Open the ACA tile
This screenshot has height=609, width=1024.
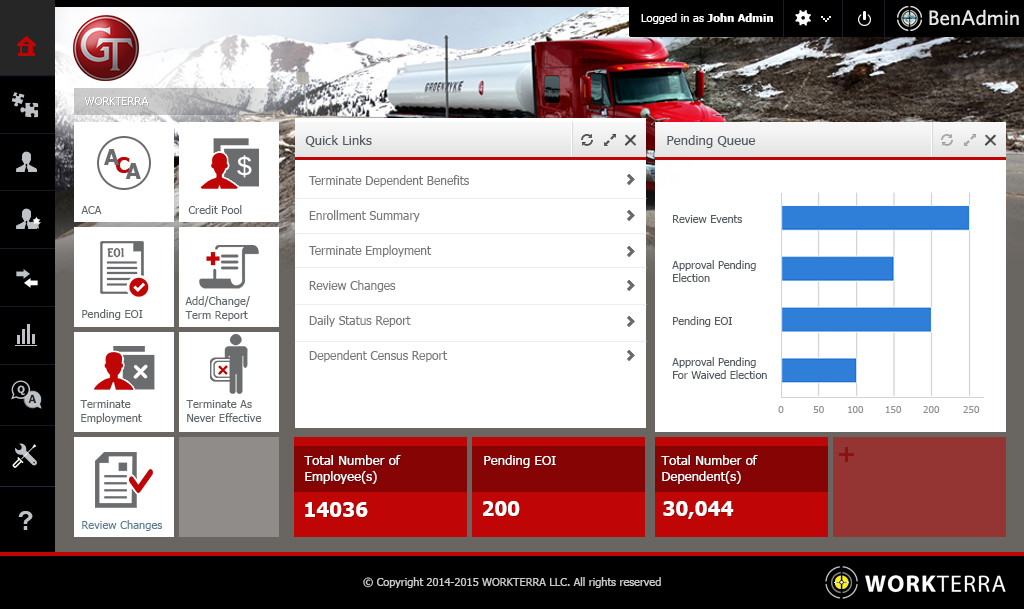point(124,172)
